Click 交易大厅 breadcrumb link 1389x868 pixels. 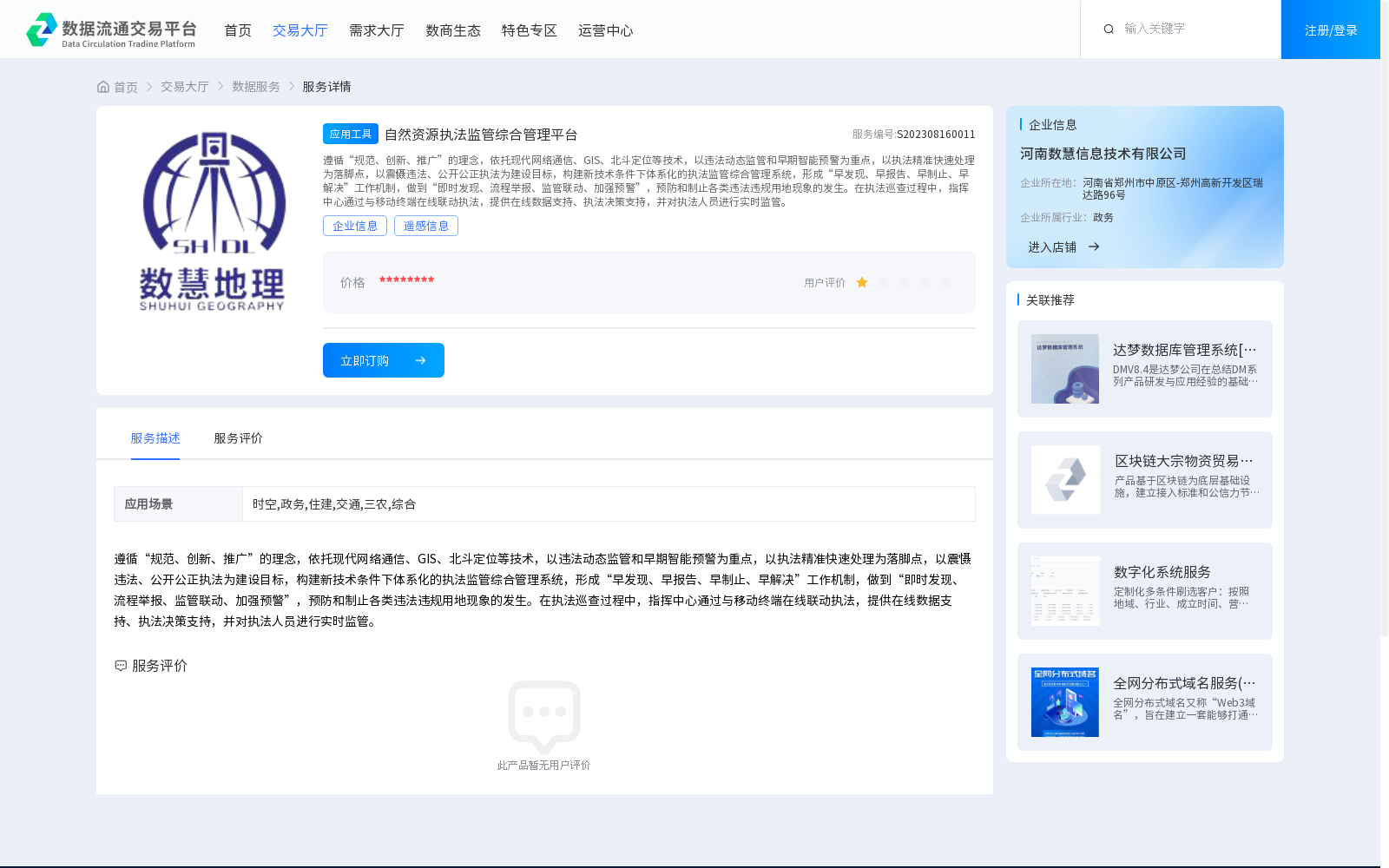pos(185,87)
